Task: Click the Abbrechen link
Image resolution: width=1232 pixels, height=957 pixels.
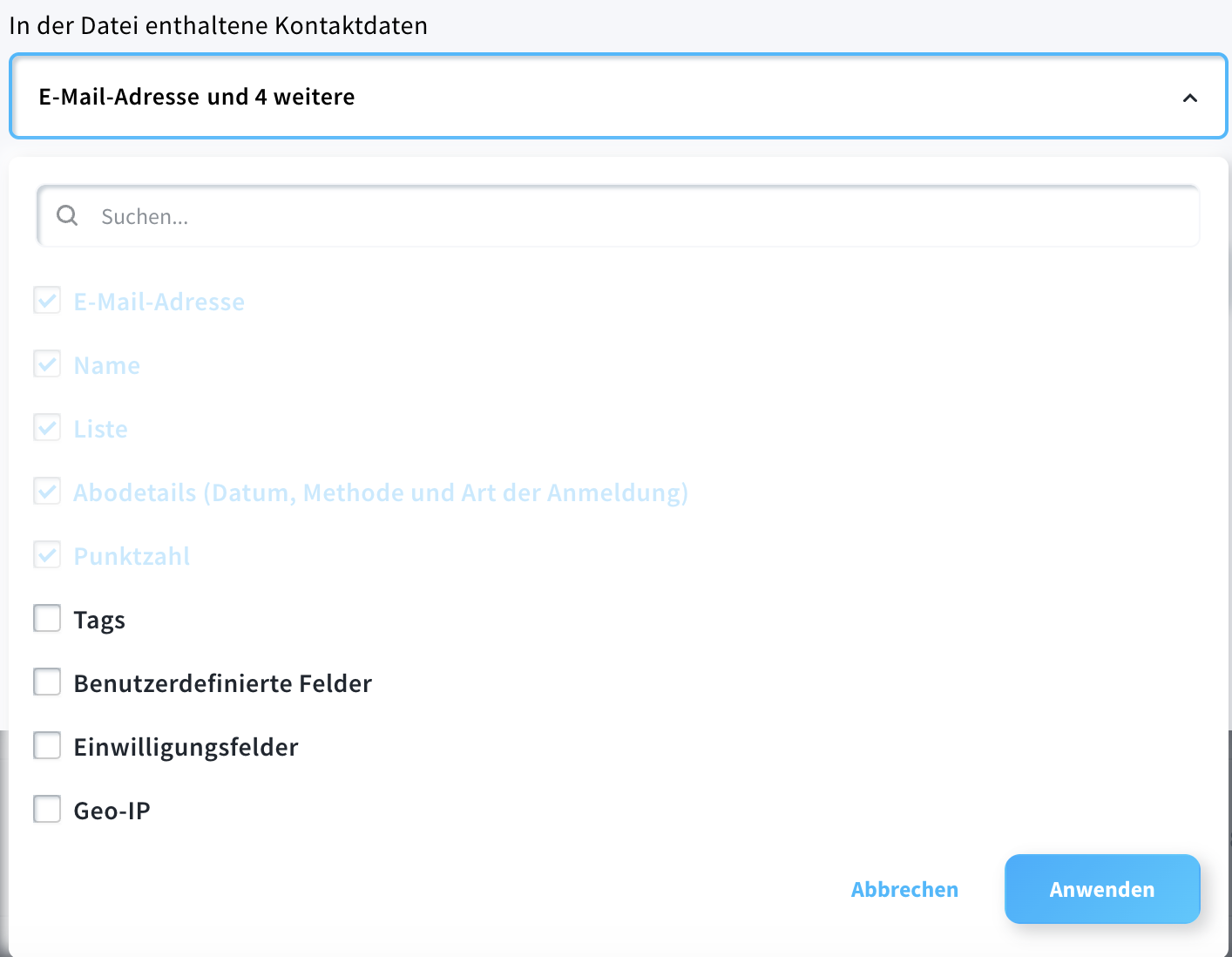Action: [x=904, y=889]
